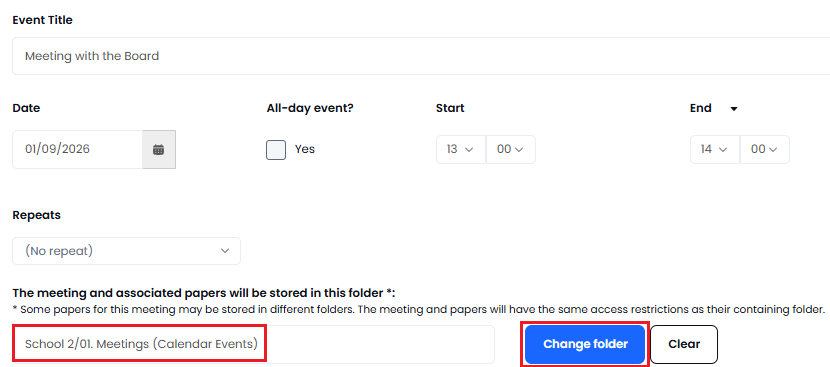Screen dimensions: 830x367
Task: Click the Event Title label
Action: [42, 20]
